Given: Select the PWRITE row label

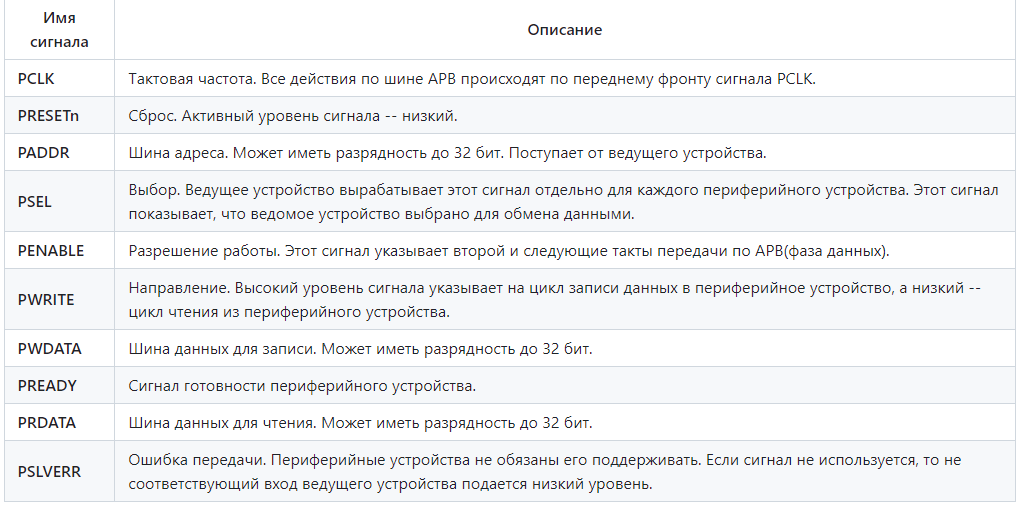Looking at the screenshot, I should tap(46, 300).
